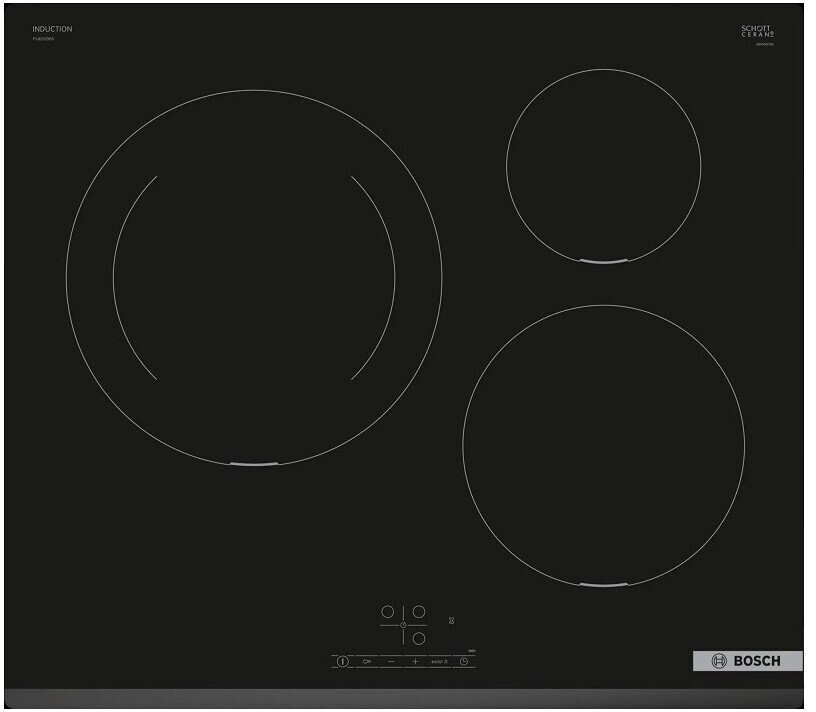Click the large left cooking zone center
The width and height of the screenshot is (816, 712).
point(254,278)
